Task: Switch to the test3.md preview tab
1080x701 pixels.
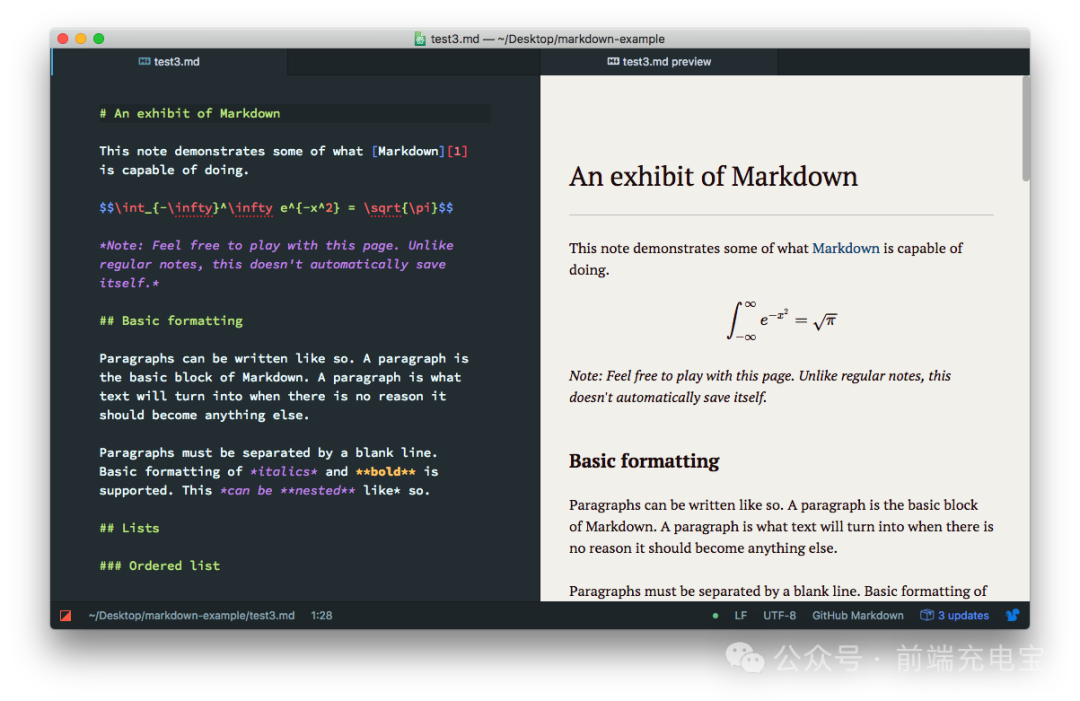Action: pyautogui.click(x=659, y=61)
